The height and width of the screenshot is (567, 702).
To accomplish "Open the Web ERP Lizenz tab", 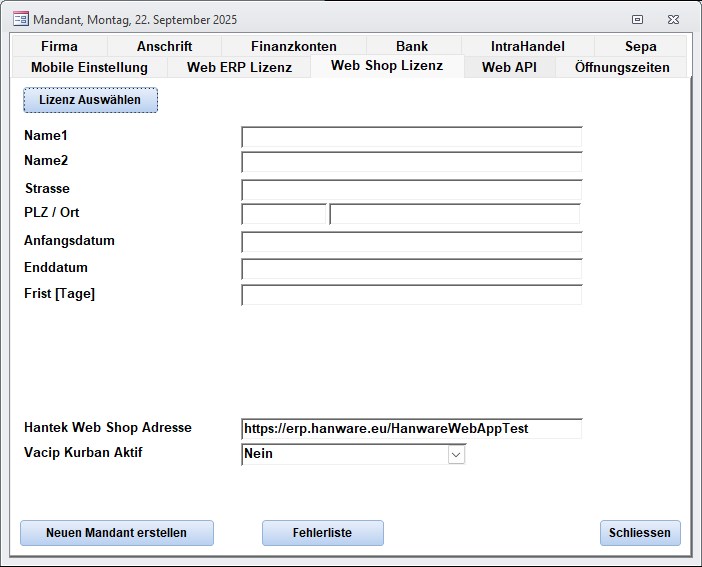I will pos(239,67).
